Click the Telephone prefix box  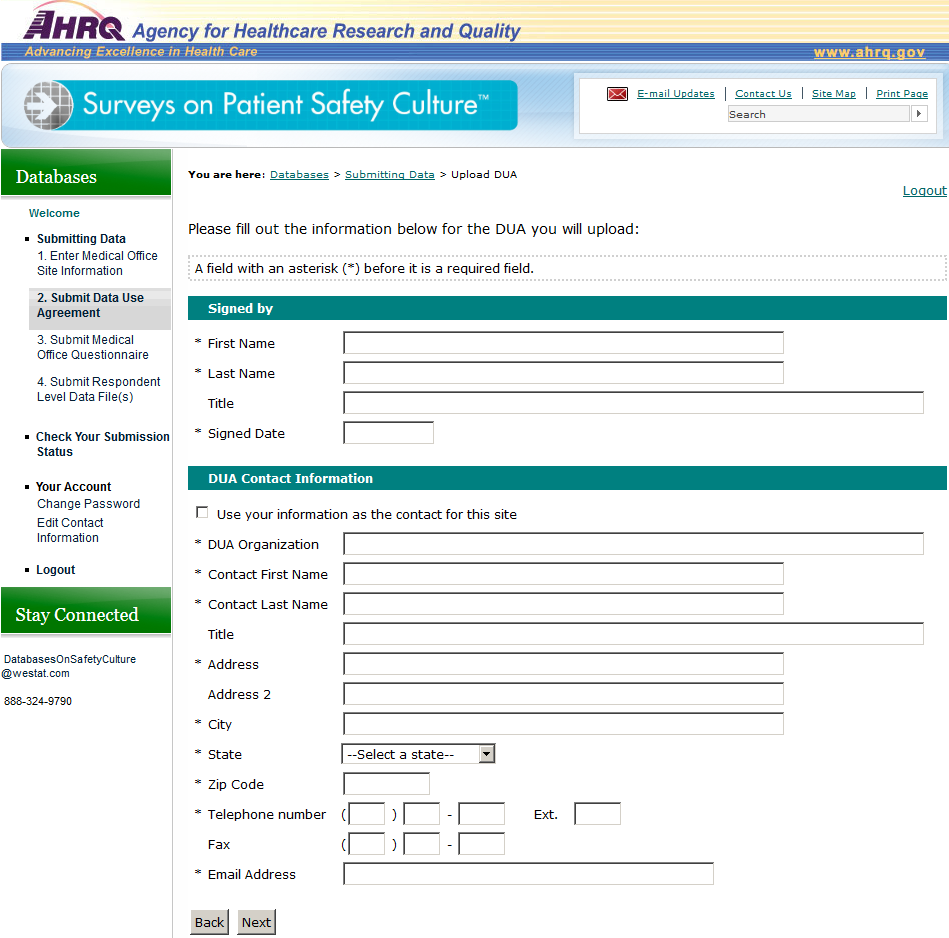[421, 814]
